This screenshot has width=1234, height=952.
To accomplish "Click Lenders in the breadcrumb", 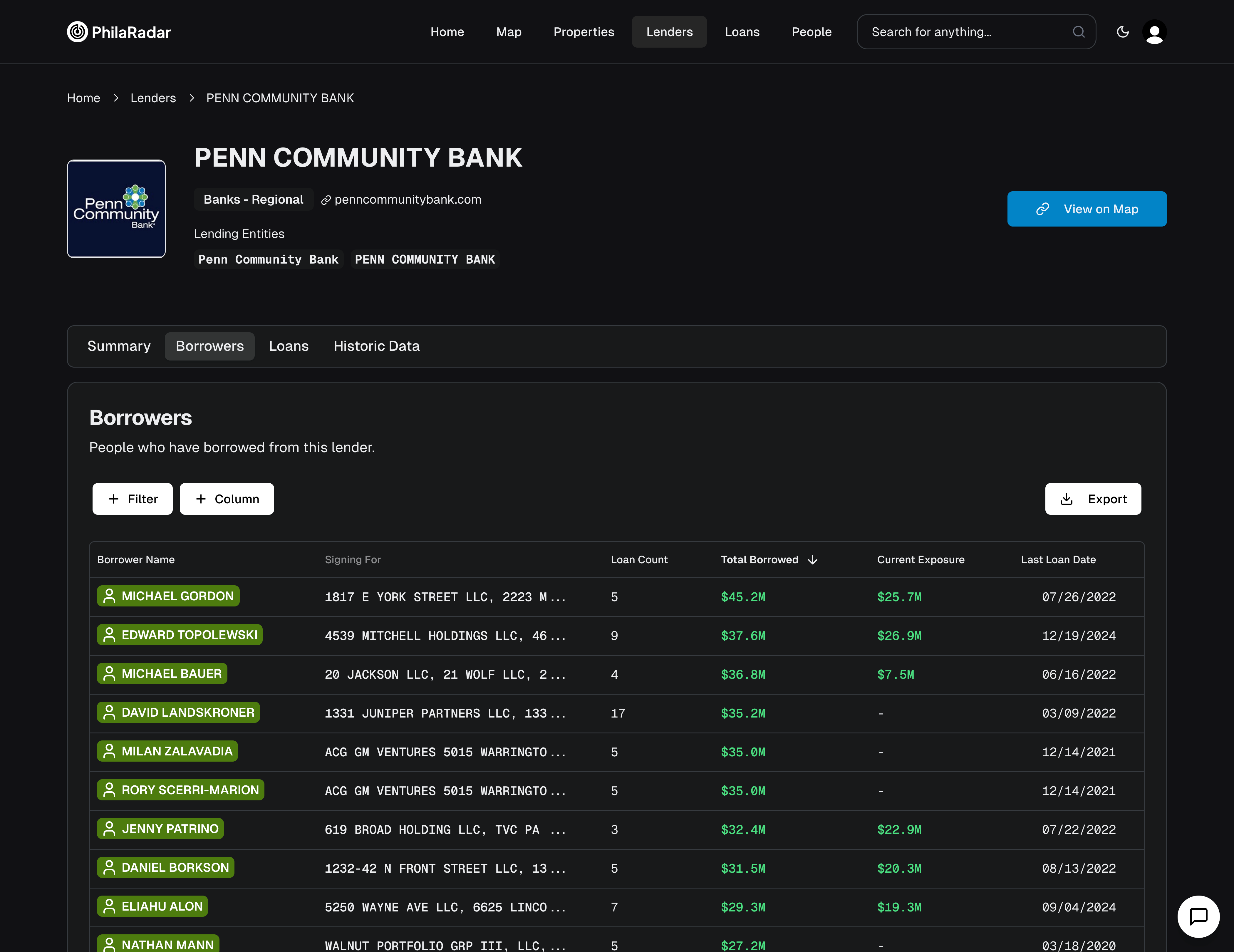I will point(153,98).
